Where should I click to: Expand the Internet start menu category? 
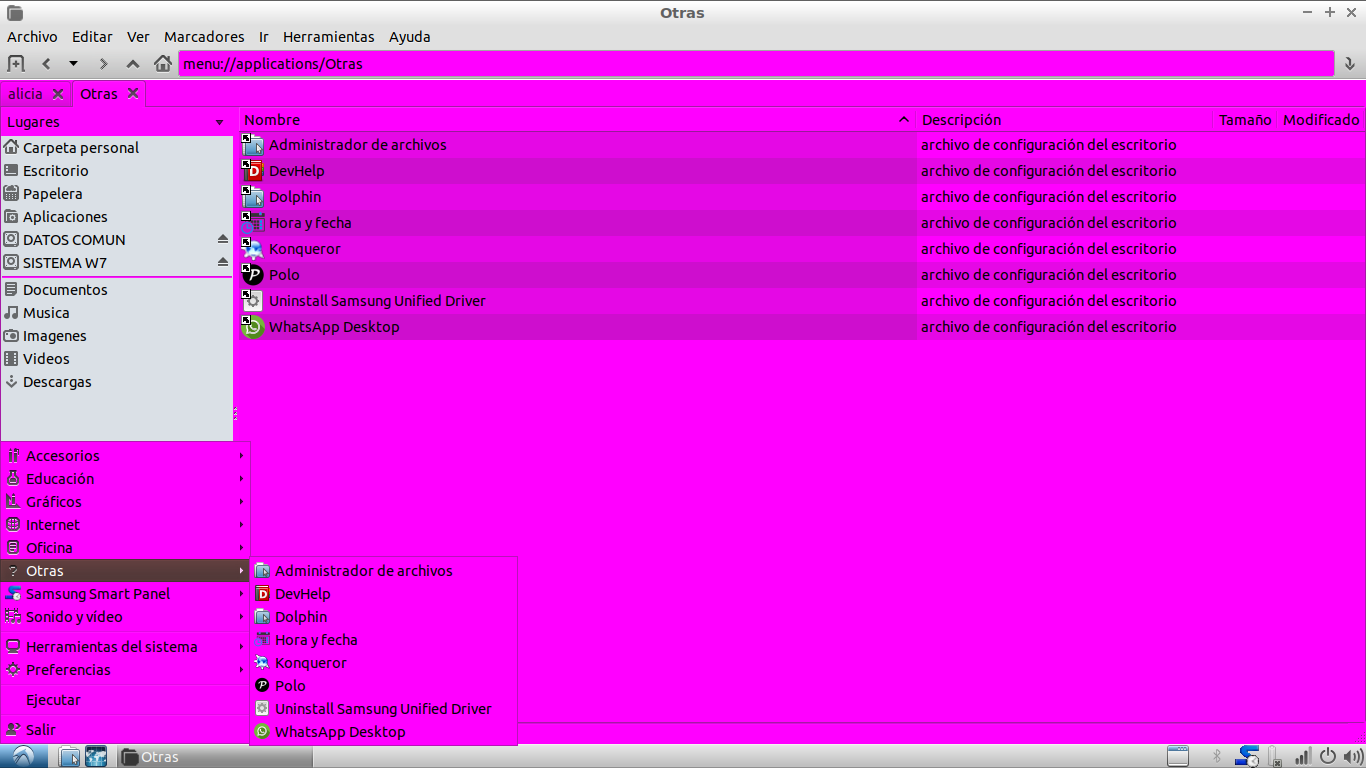125,525
